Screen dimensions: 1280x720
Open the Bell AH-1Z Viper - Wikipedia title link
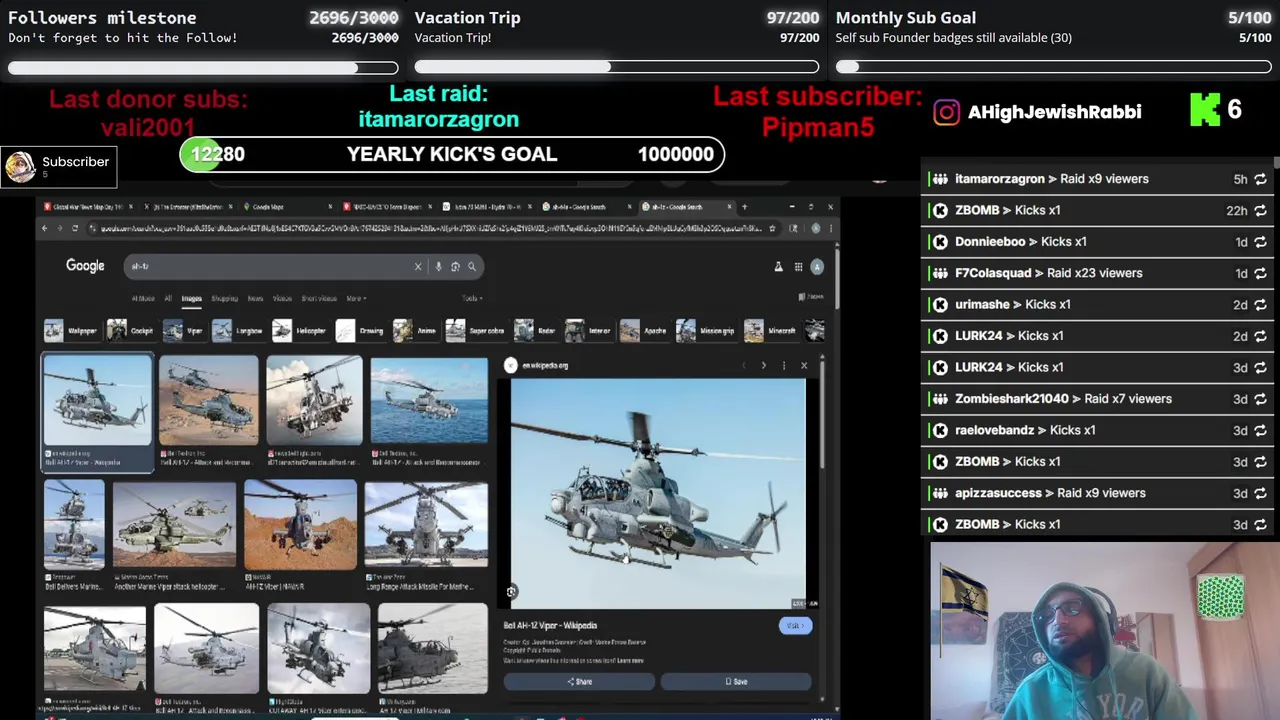(x=550, y=626)
